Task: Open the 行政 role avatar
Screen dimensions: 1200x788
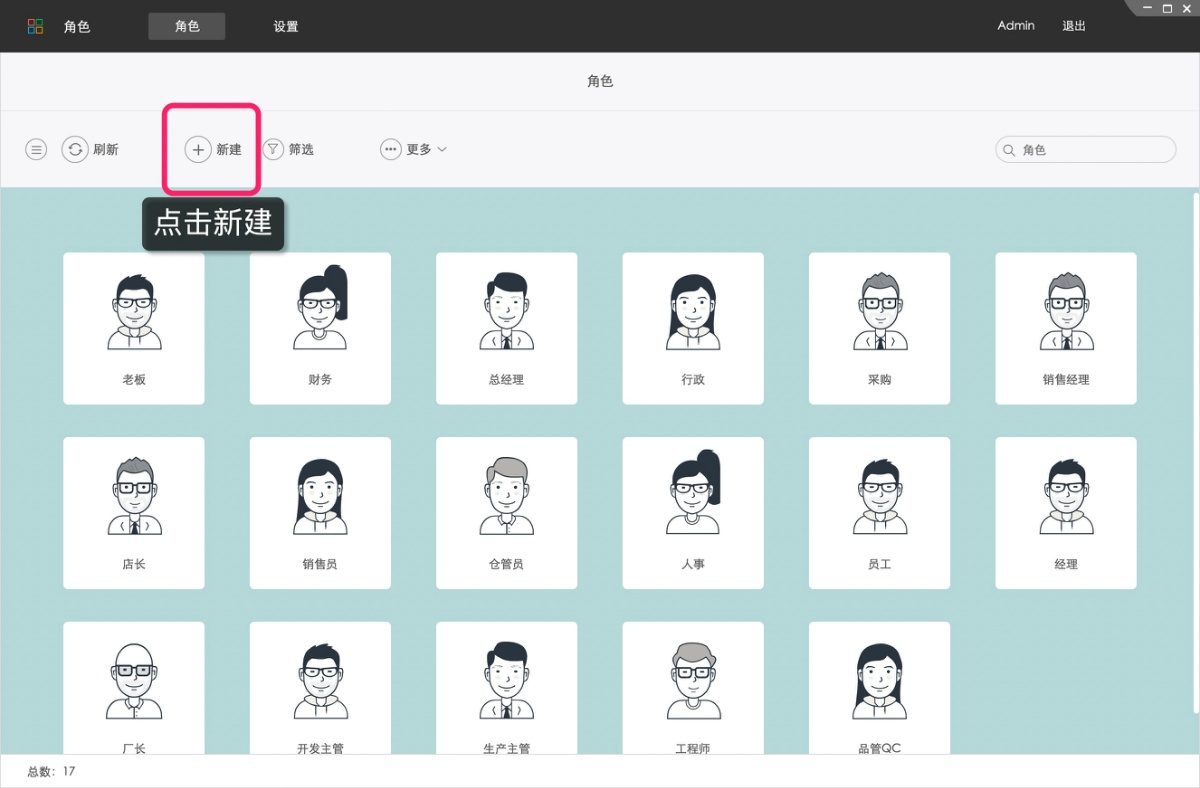Action: [x=693, y=311]
